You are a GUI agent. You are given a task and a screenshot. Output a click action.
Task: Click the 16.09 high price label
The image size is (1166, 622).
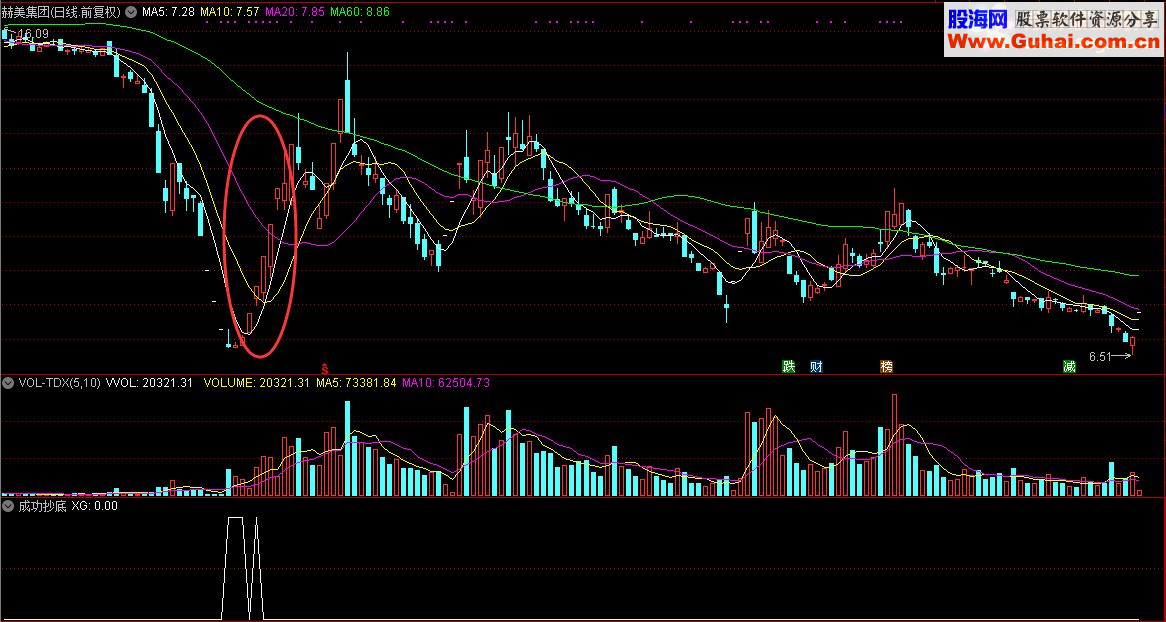click(x=32, y=33)
